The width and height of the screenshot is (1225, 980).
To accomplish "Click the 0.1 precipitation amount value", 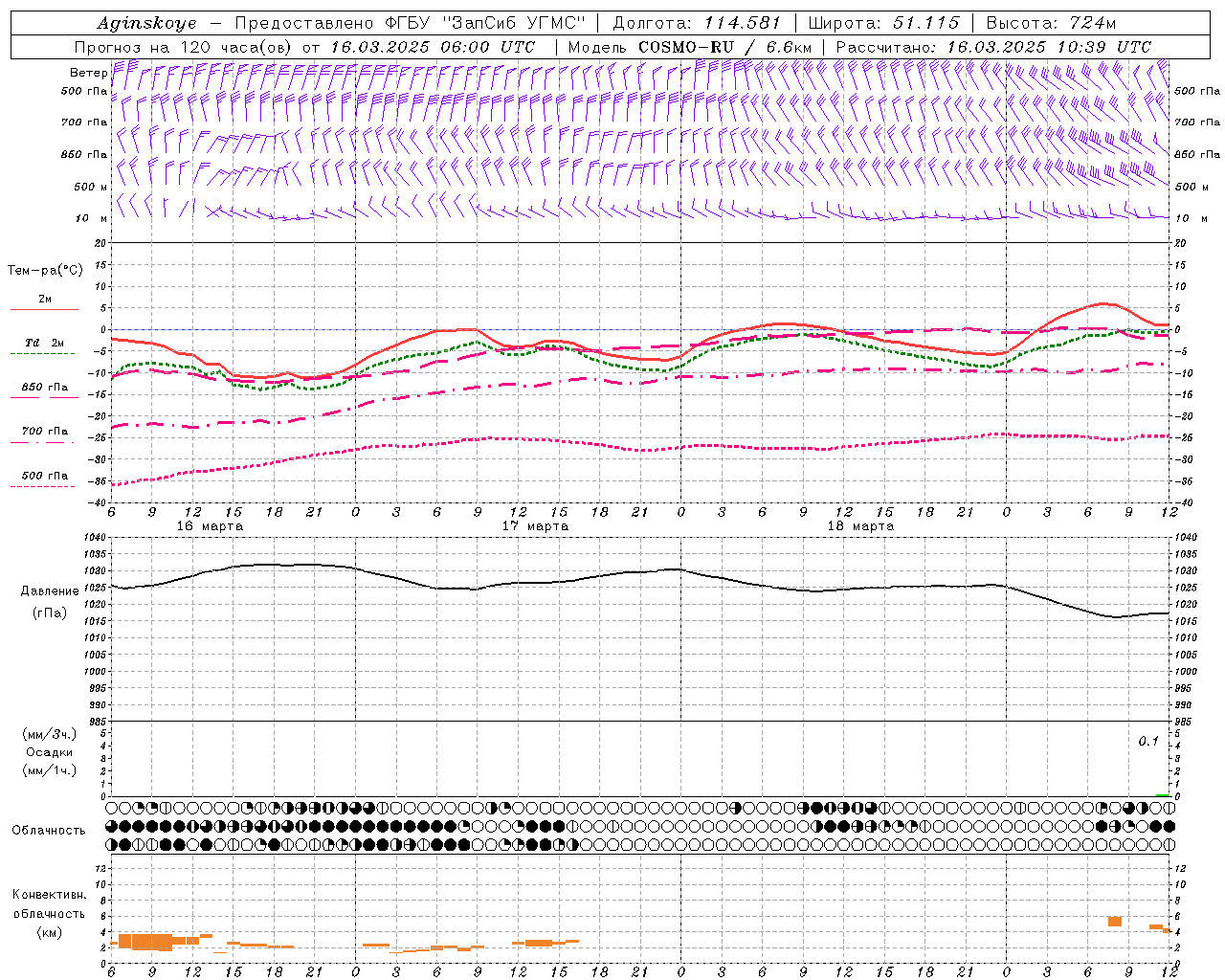I will click(x=1148, y=741).
